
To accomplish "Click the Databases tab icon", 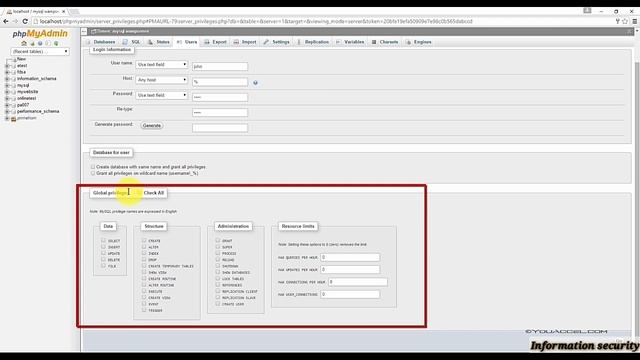I will tap(88, 42).
